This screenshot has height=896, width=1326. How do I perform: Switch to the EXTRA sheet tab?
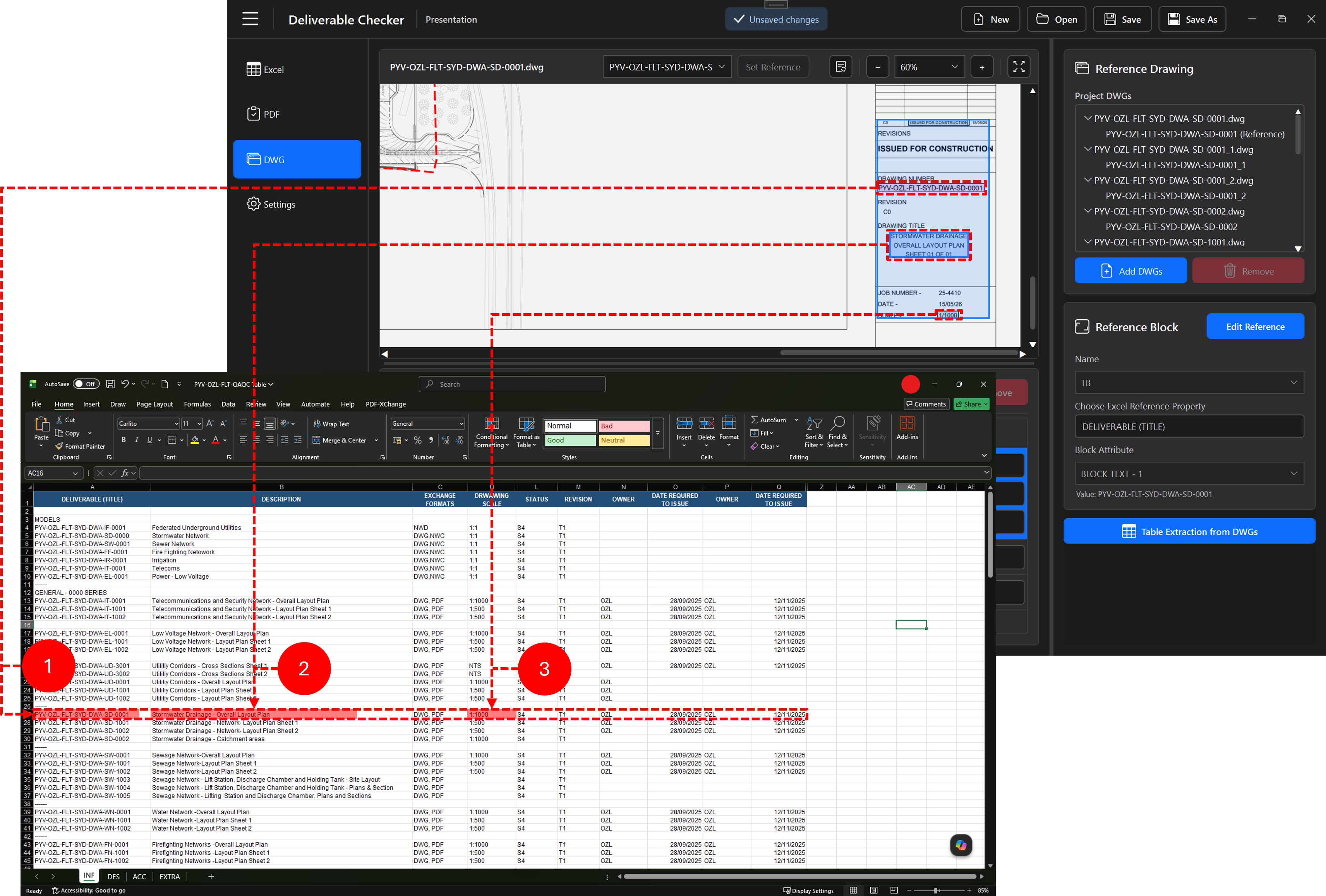(x=170, y=877)
